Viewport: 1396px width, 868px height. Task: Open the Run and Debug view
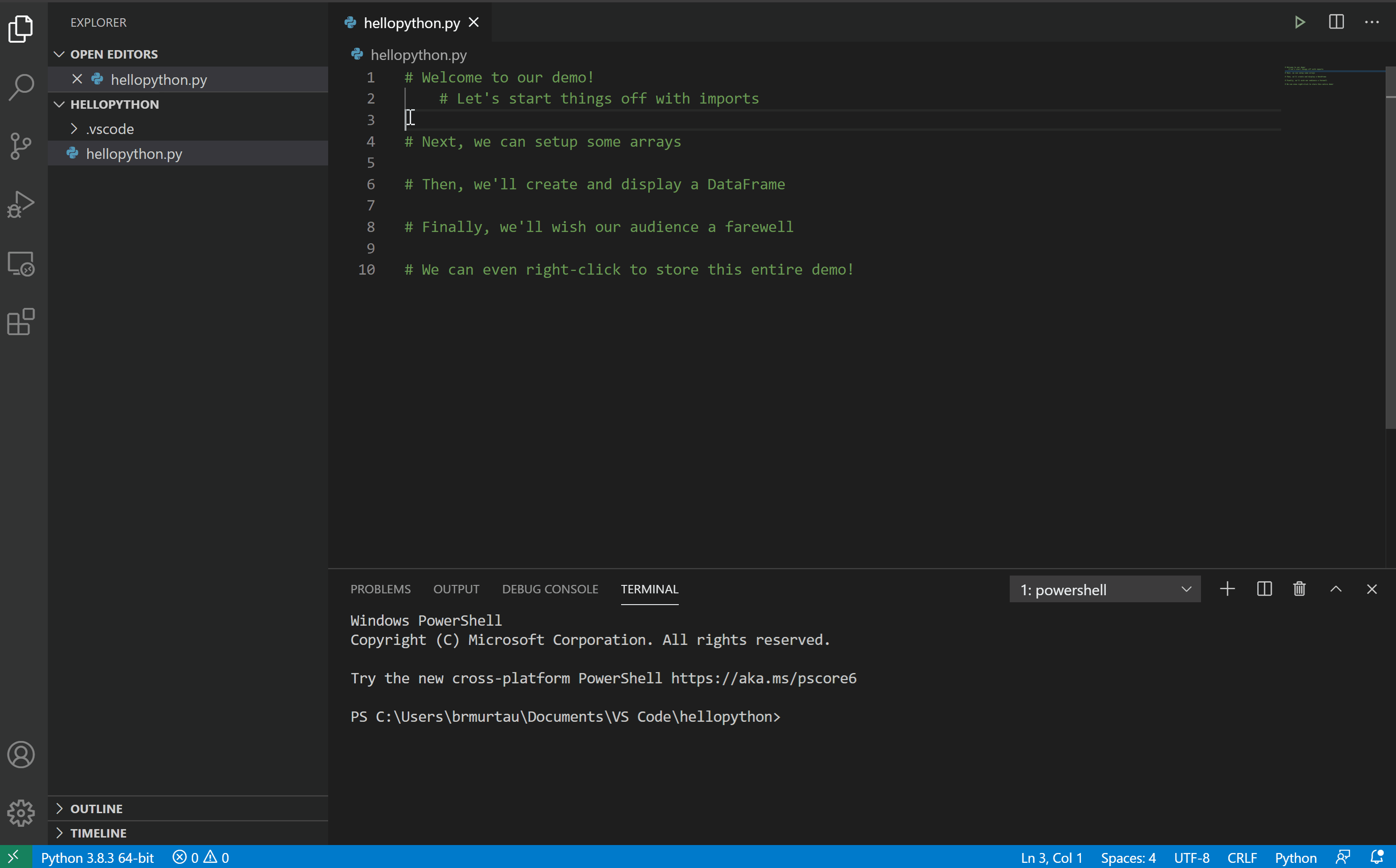click(x=21, y=204)
